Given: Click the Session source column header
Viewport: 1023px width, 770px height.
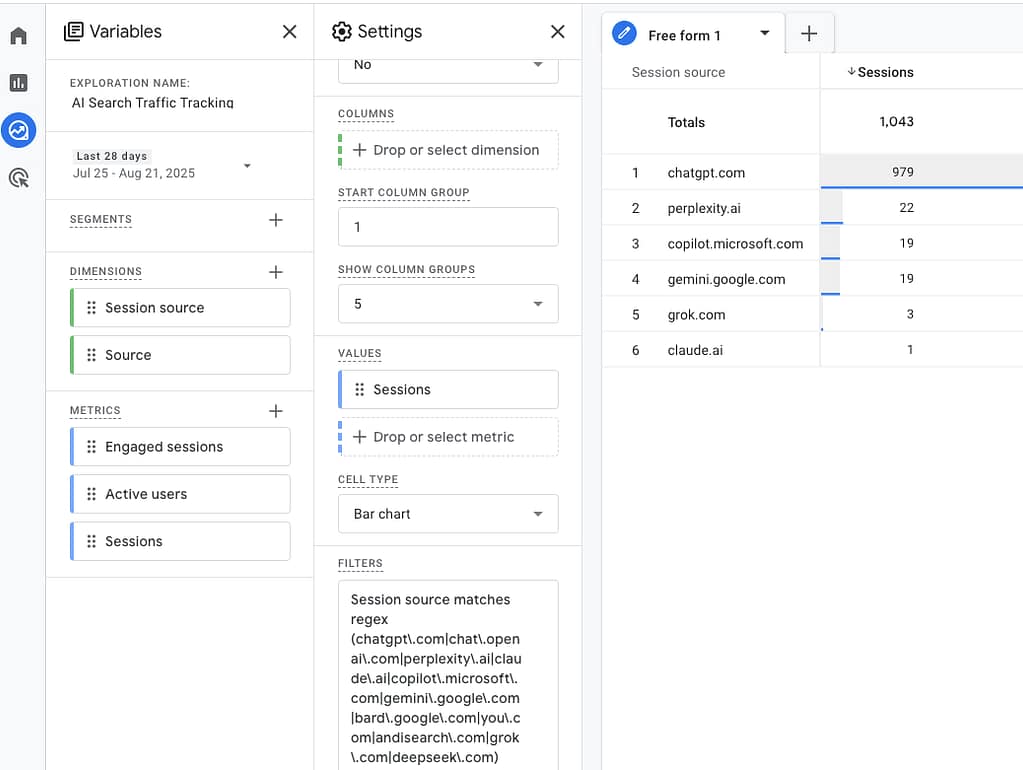Looking at the screenshot, I should tap(679, 72).
